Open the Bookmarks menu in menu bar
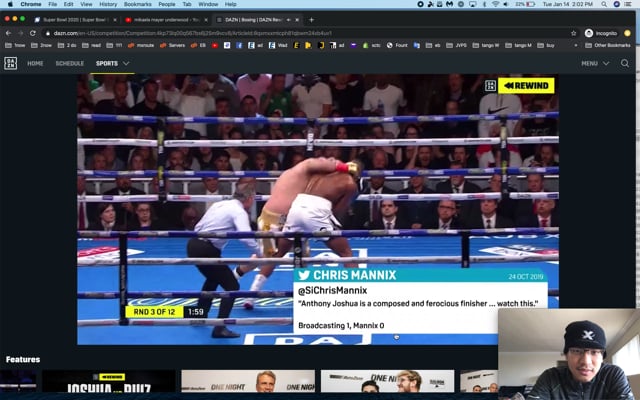The width and height of the screenshot is (640, 400). [x=138, y=4]
